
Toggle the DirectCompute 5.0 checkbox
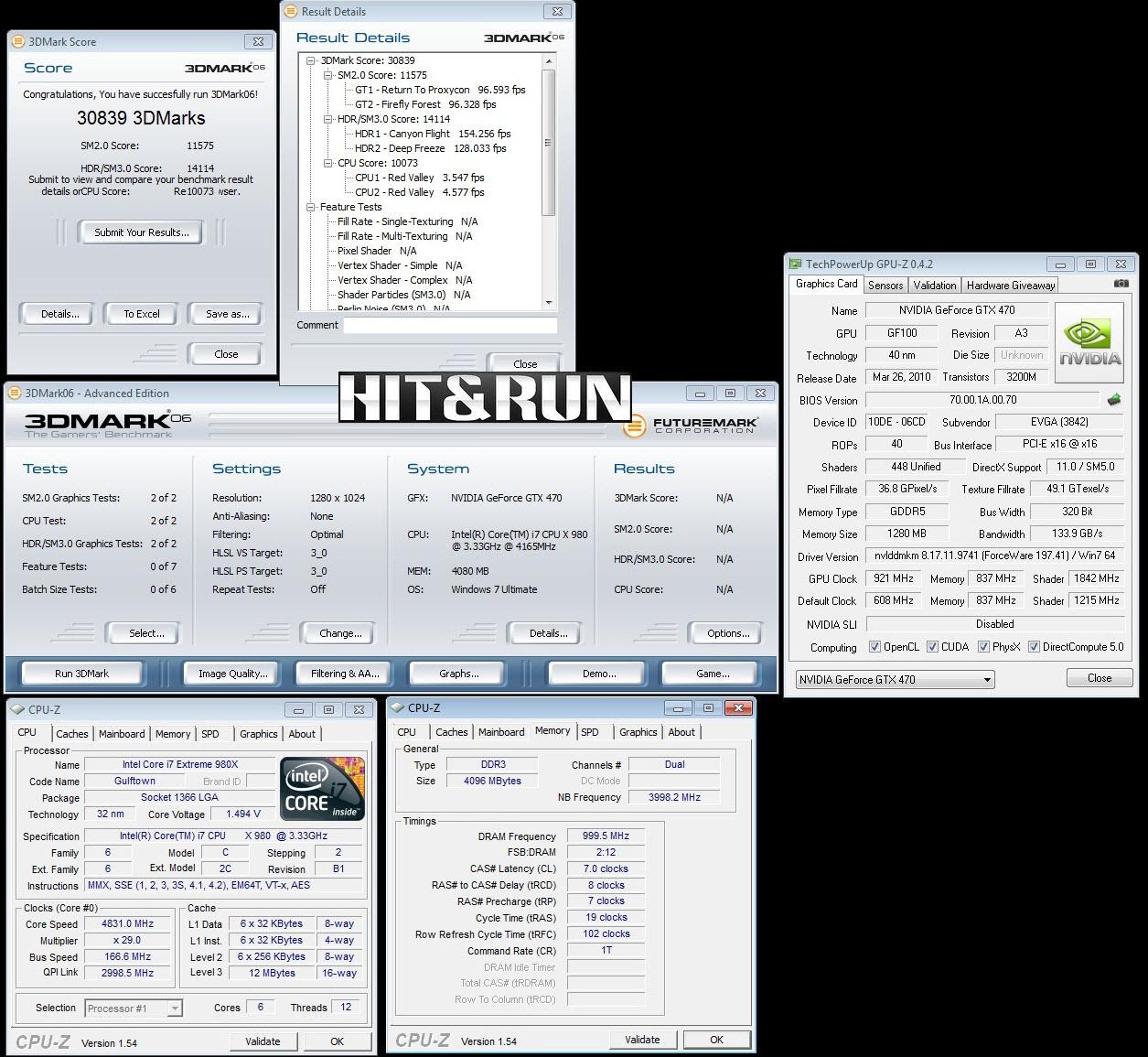1034,647
